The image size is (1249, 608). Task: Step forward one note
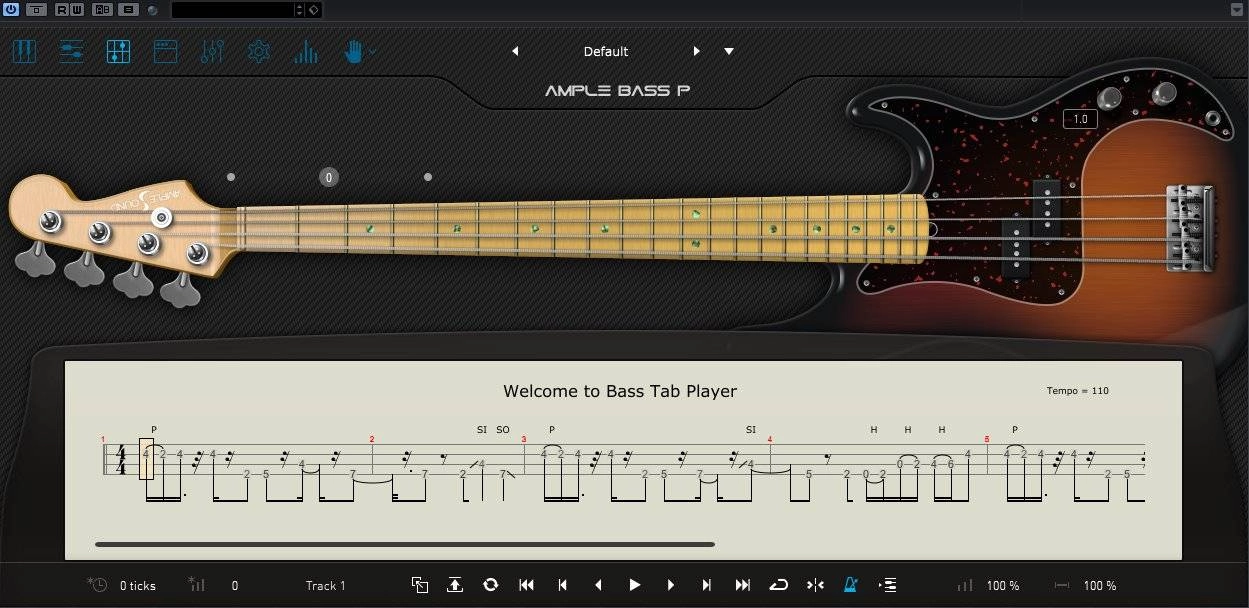(x=670, y=585)
